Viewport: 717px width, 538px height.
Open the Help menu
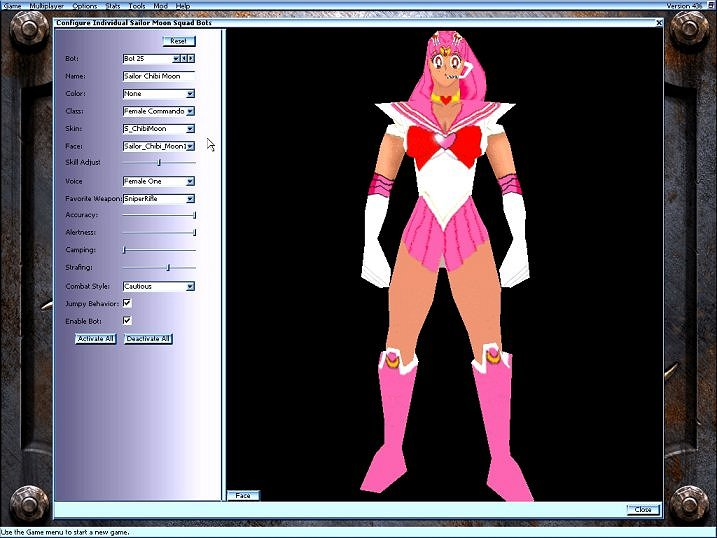click(183, 6)
